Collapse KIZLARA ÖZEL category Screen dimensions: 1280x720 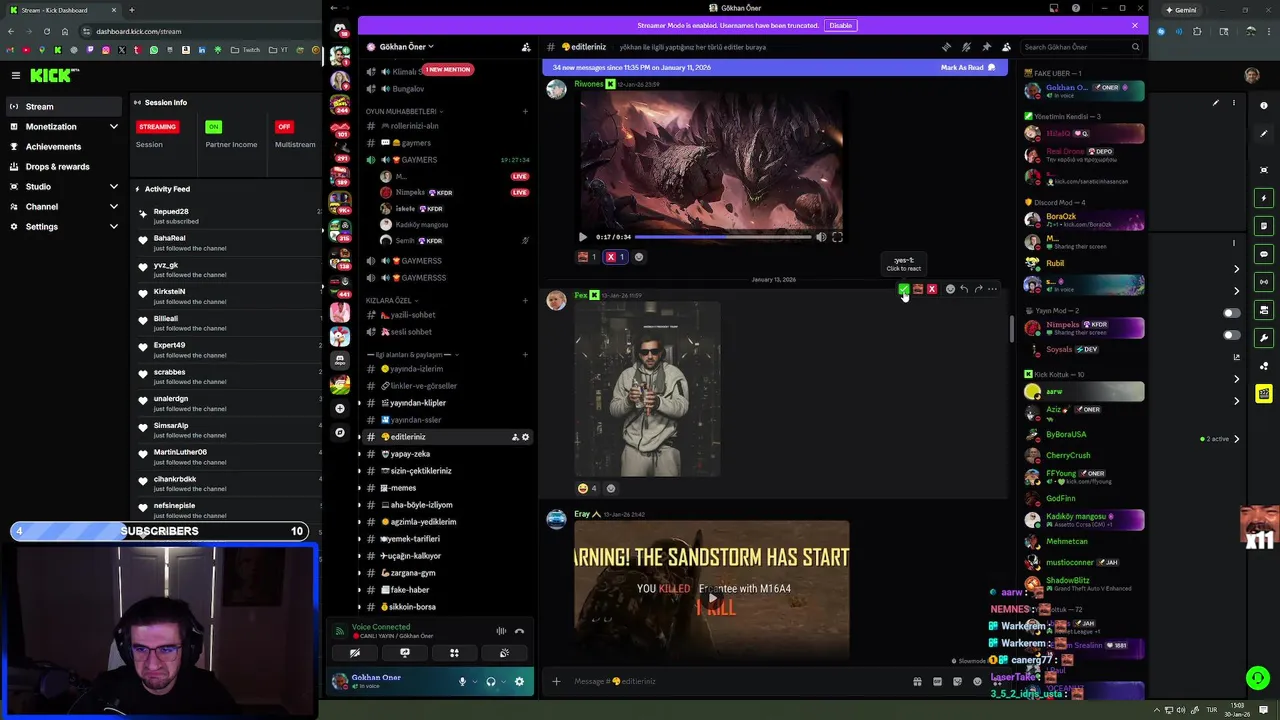pyautogui.click(x=392, y=300)
